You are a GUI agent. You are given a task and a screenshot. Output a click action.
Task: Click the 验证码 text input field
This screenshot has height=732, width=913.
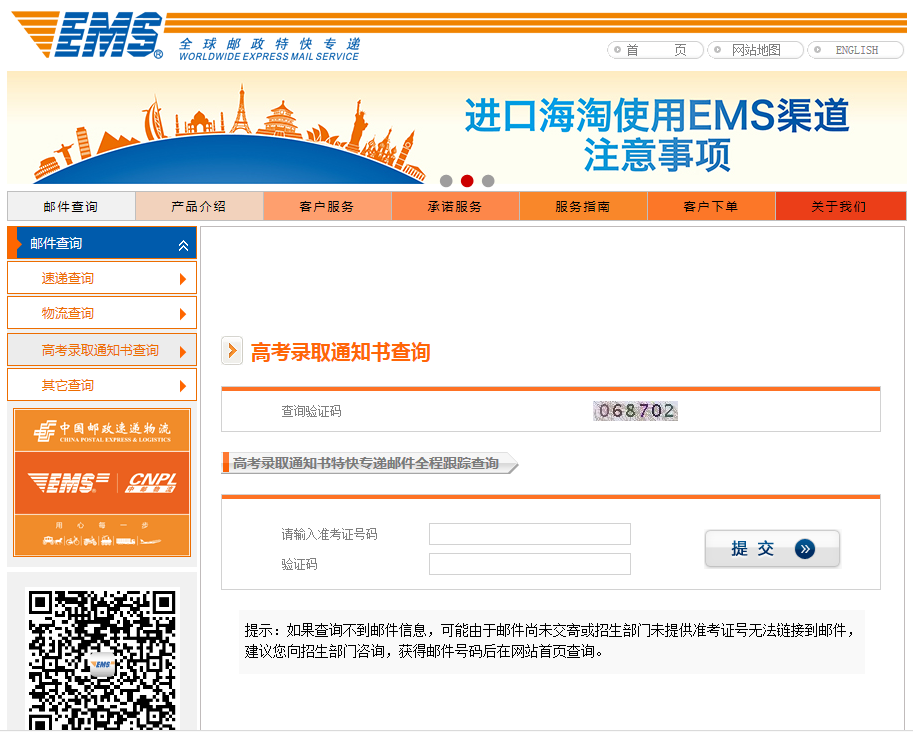530,564
